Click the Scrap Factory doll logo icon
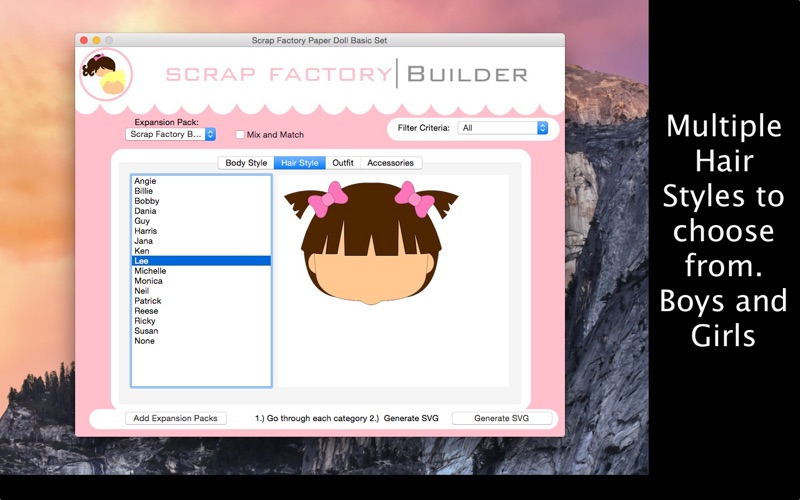The width and height of the screenshot is (800, 500). click(106, 74)
